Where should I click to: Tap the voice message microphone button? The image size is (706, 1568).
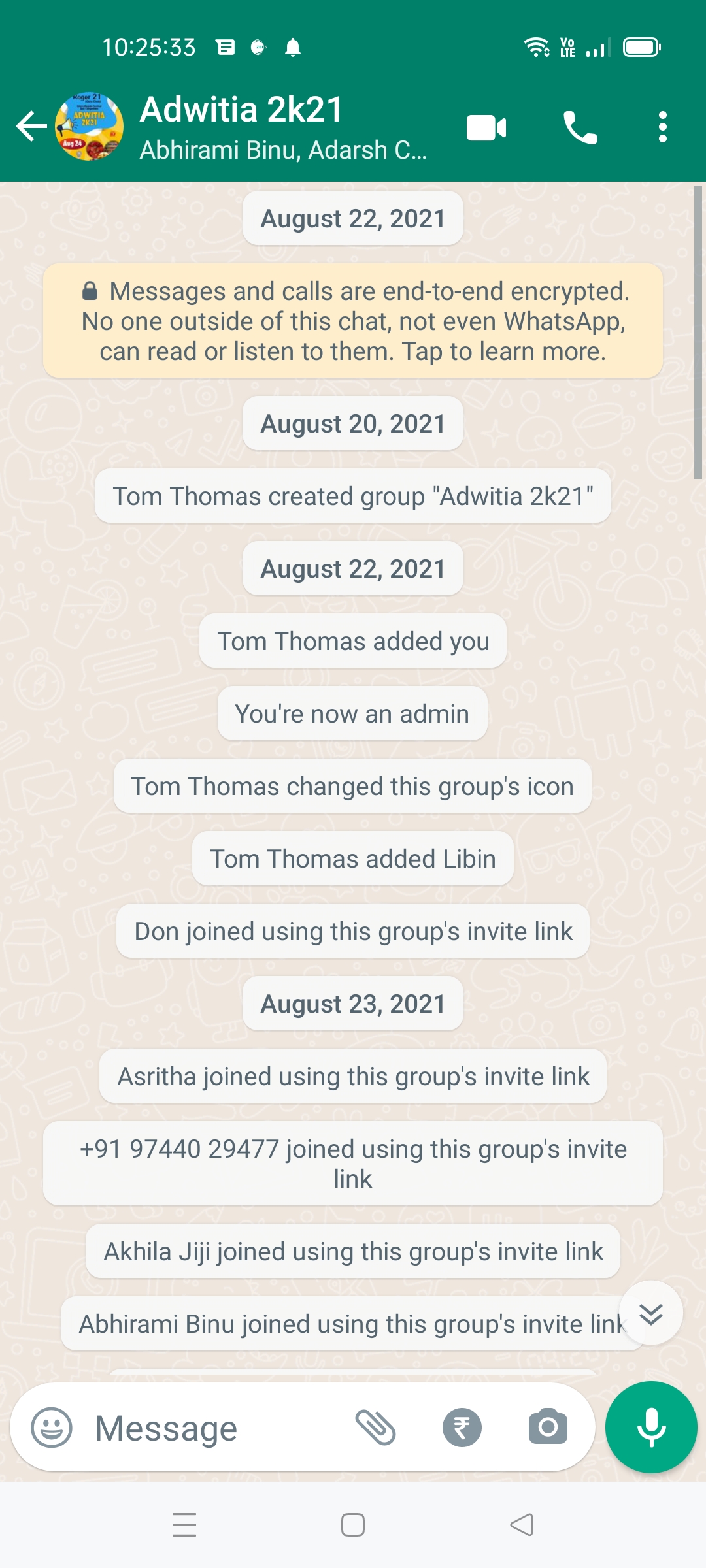click(x=651, y=1428)
